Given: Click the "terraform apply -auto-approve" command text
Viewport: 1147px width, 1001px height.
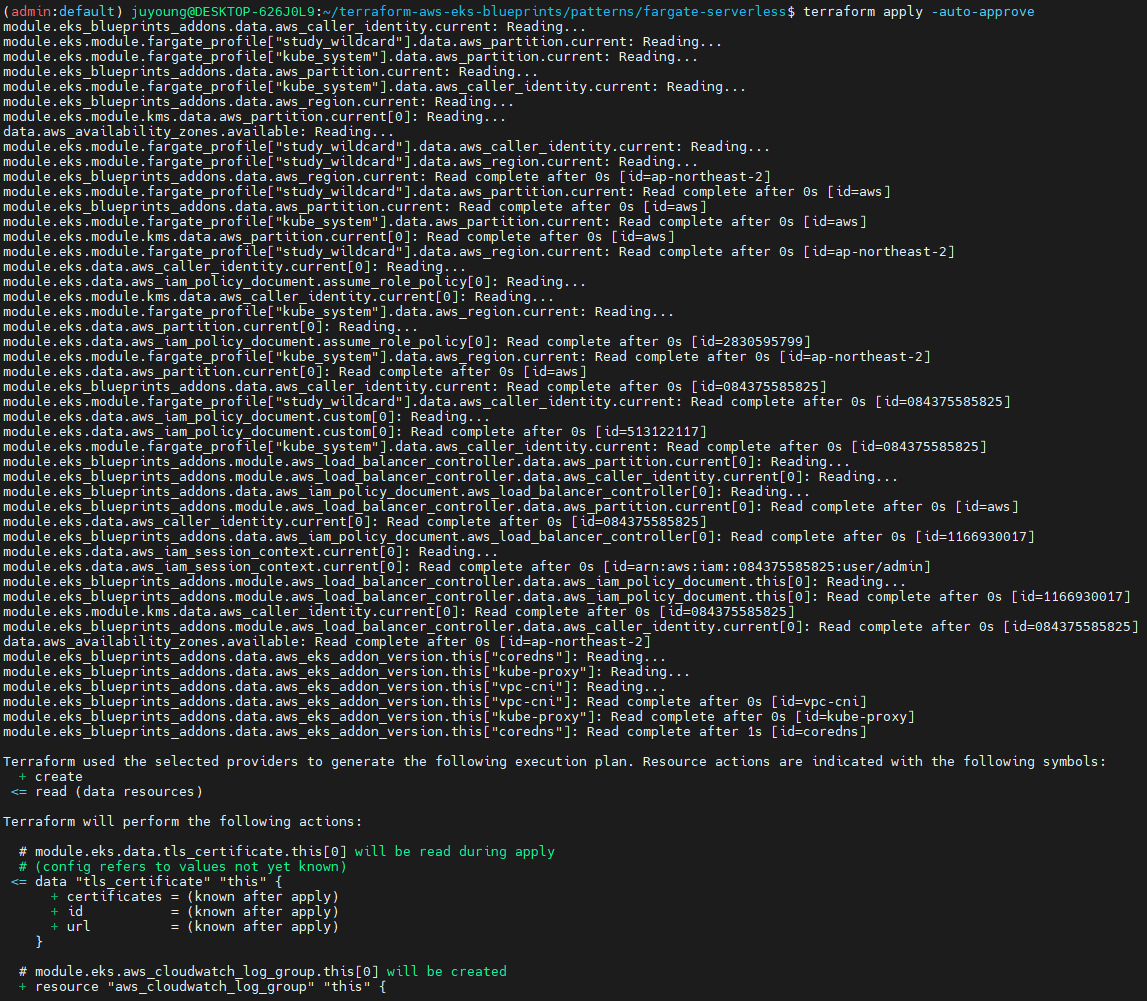Looking at the screenshot, I should [x=919, y=12].
